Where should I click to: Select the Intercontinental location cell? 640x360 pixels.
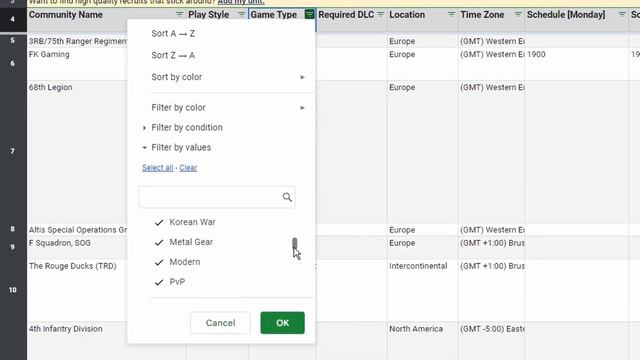click(422, 290)
